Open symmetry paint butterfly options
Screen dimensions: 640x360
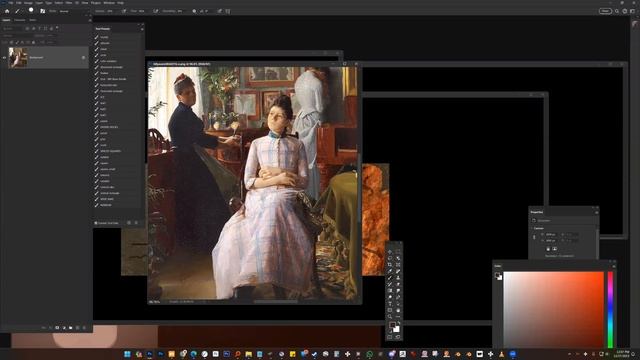228,11
